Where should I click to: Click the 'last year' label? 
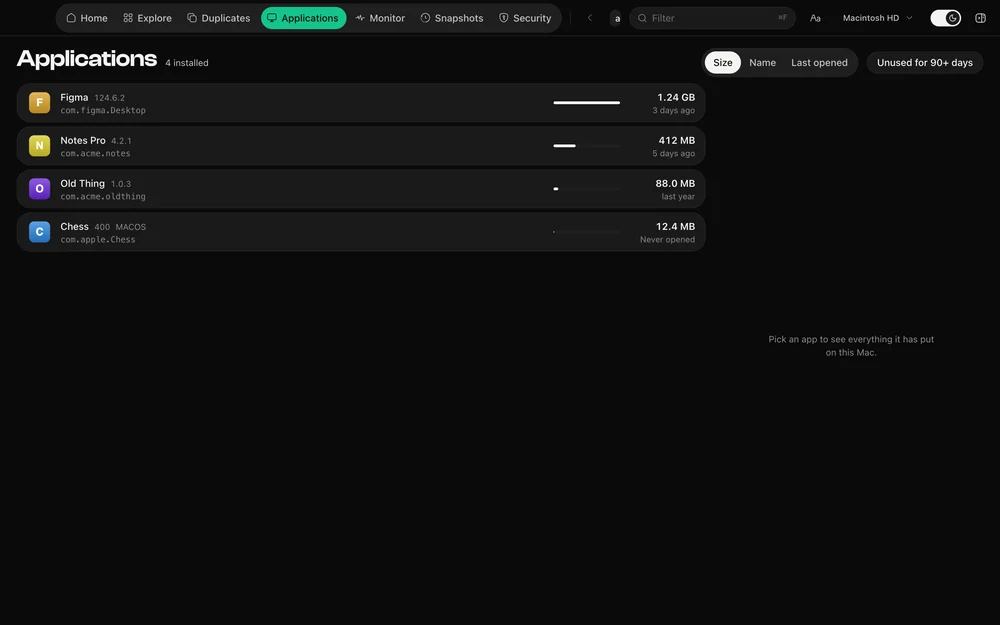(678, 196)
